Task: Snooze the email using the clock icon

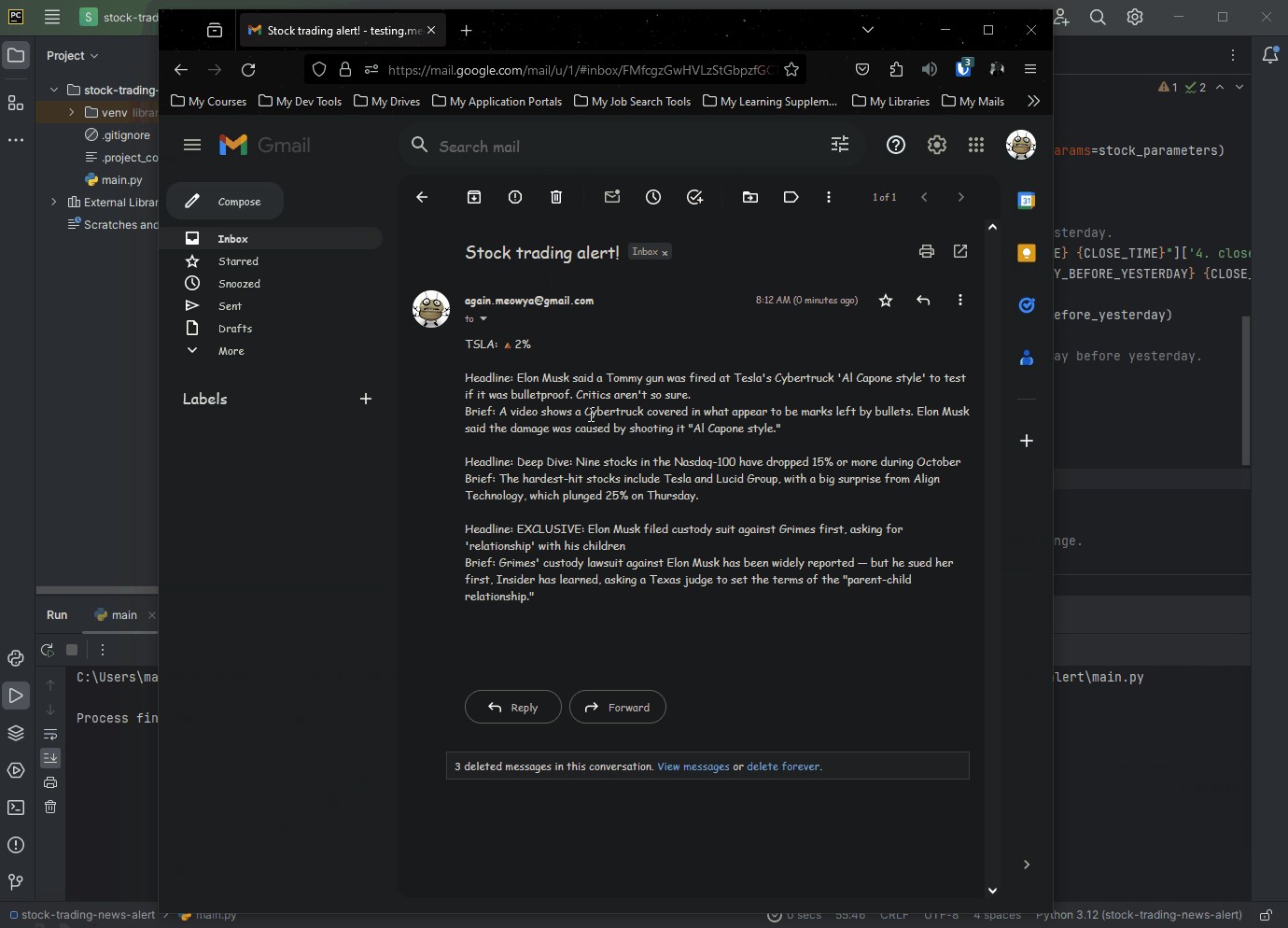Action: [x=653, y=197]
